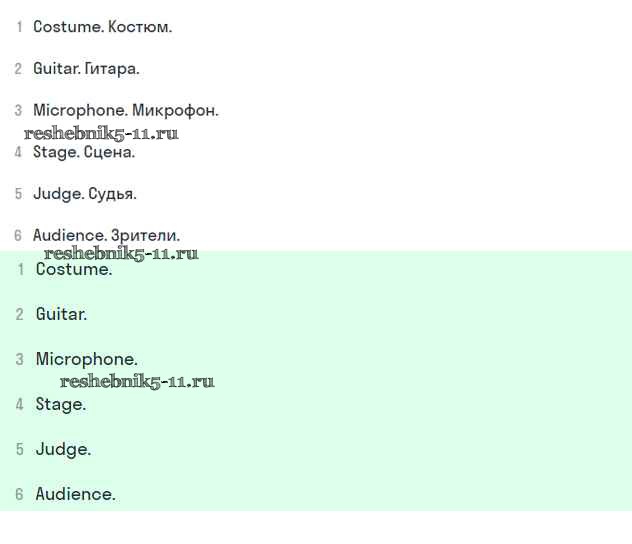Viewport: 632px width, 544px height.
Task: Click number 1 beside 'Costume. Костюм.'
Action: [x=19, y=27]
